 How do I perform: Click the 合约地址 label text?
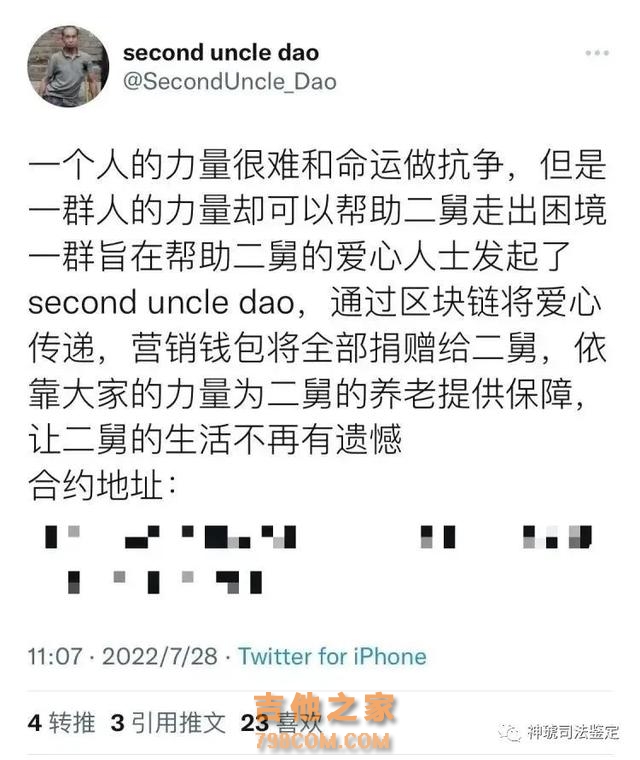tap(101, 485)
